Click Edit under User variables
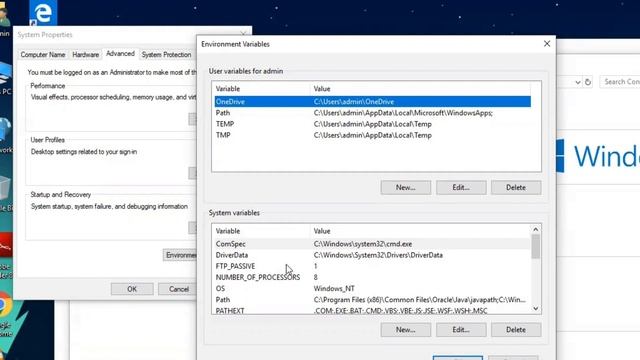640x360 pixels. pos(461,187)
